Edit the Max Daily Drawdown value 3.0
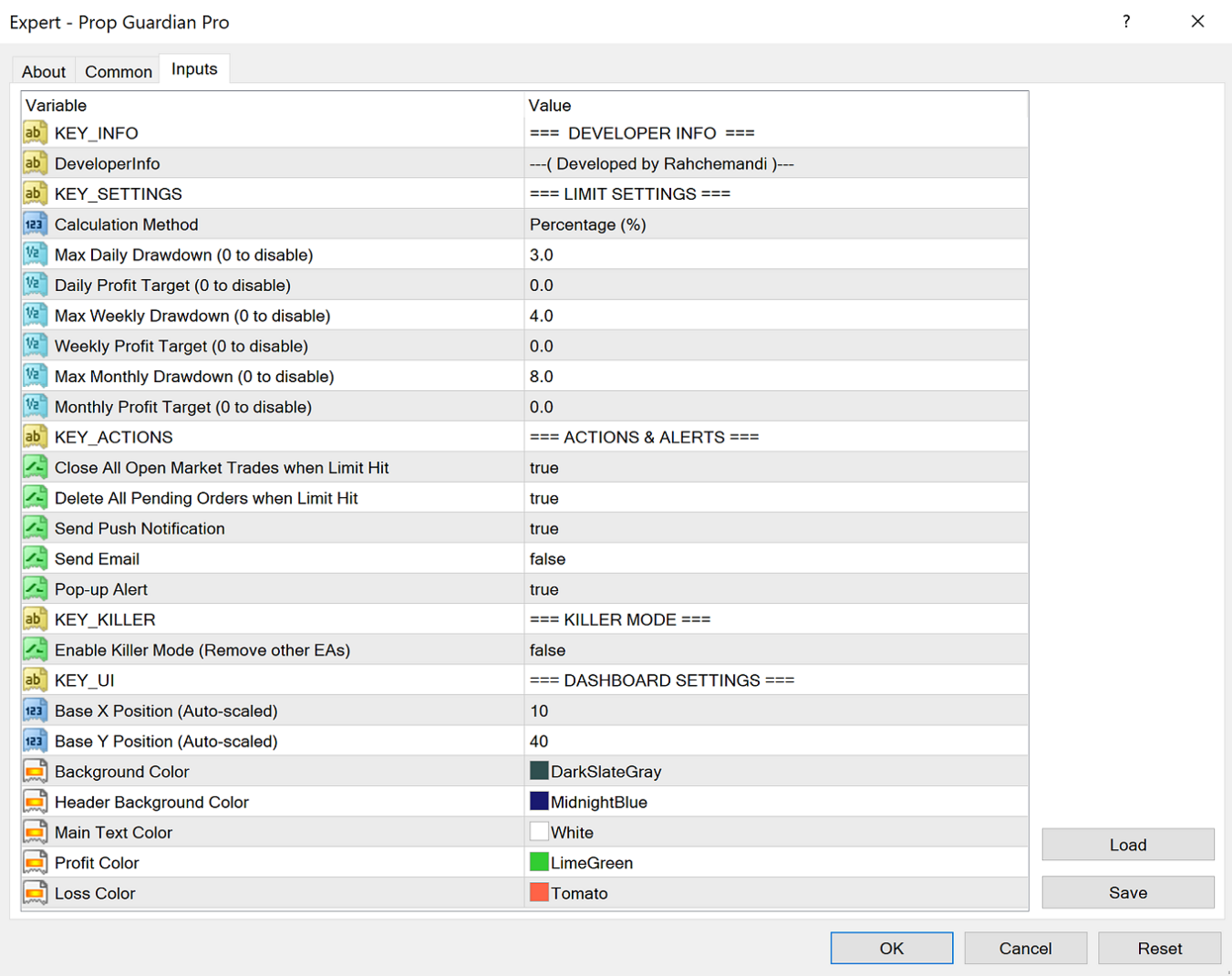The width and height of the screenshot is (1232, 976). pyautogui.click(x=776, y=254)
